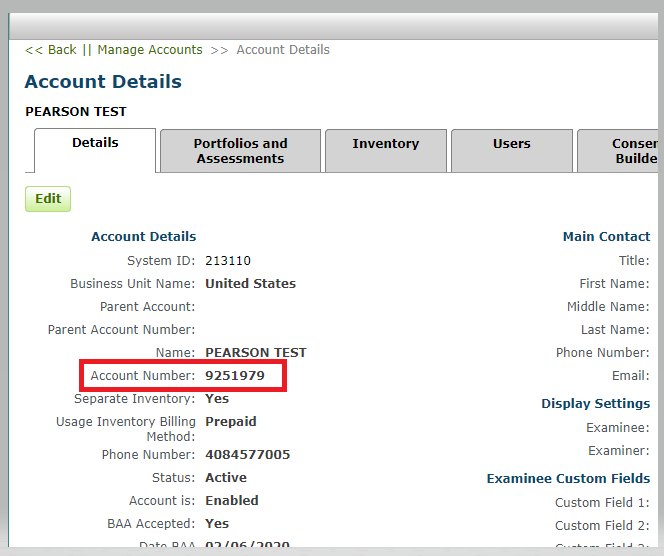This screenshot has width=664, height=556.
Task: Switch to the Details tab
Action: point(95,144)
